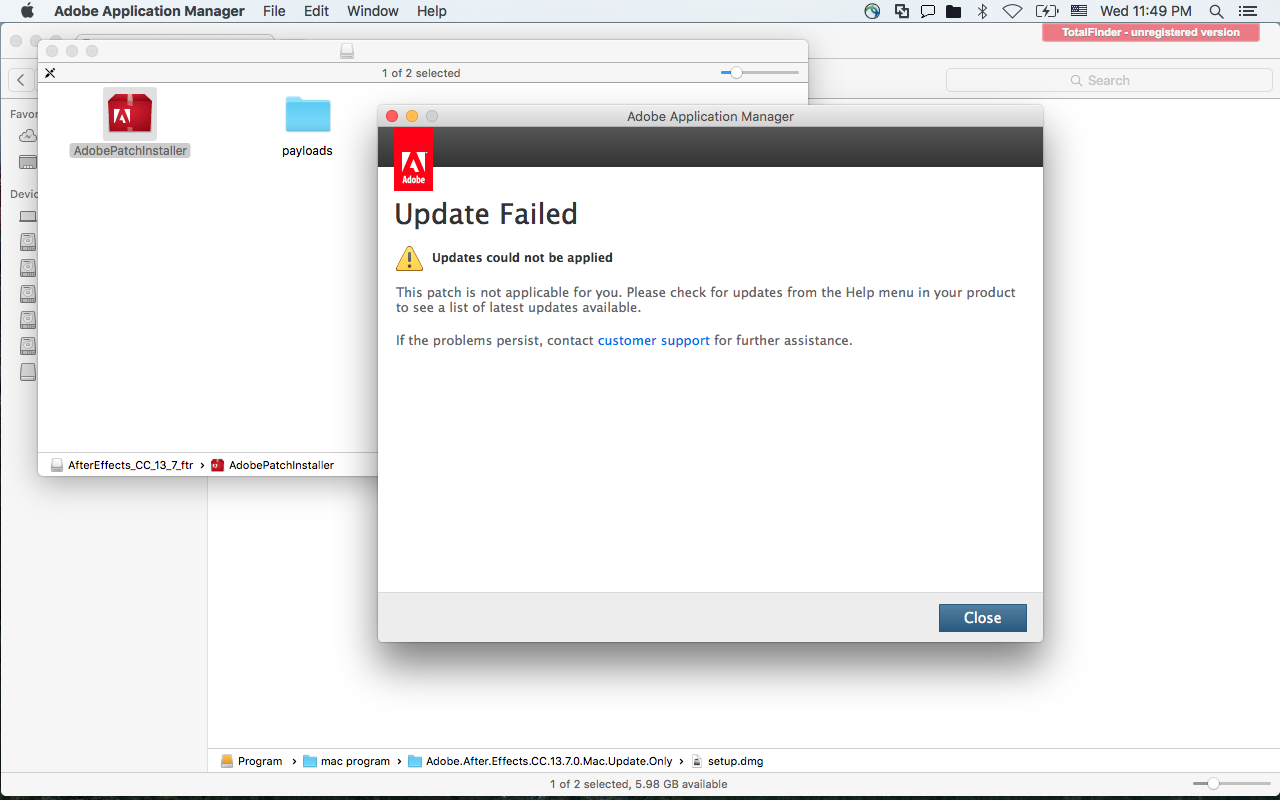The image size is (1280, 800).
Task: Open the Window menu
Action: coord(373,11)
